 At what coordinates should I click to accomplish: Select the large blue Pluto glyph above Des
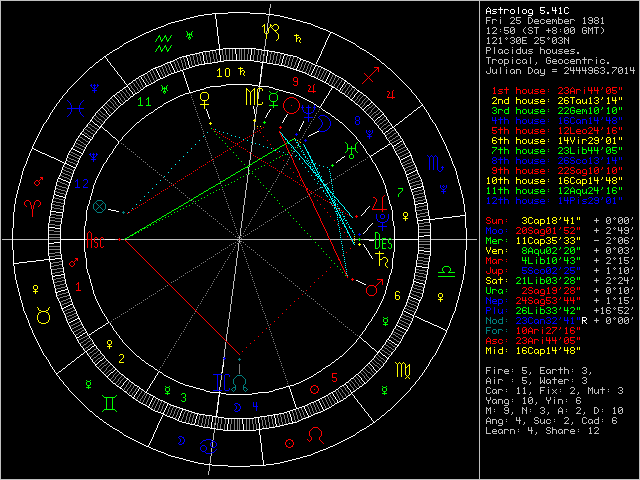382,222
